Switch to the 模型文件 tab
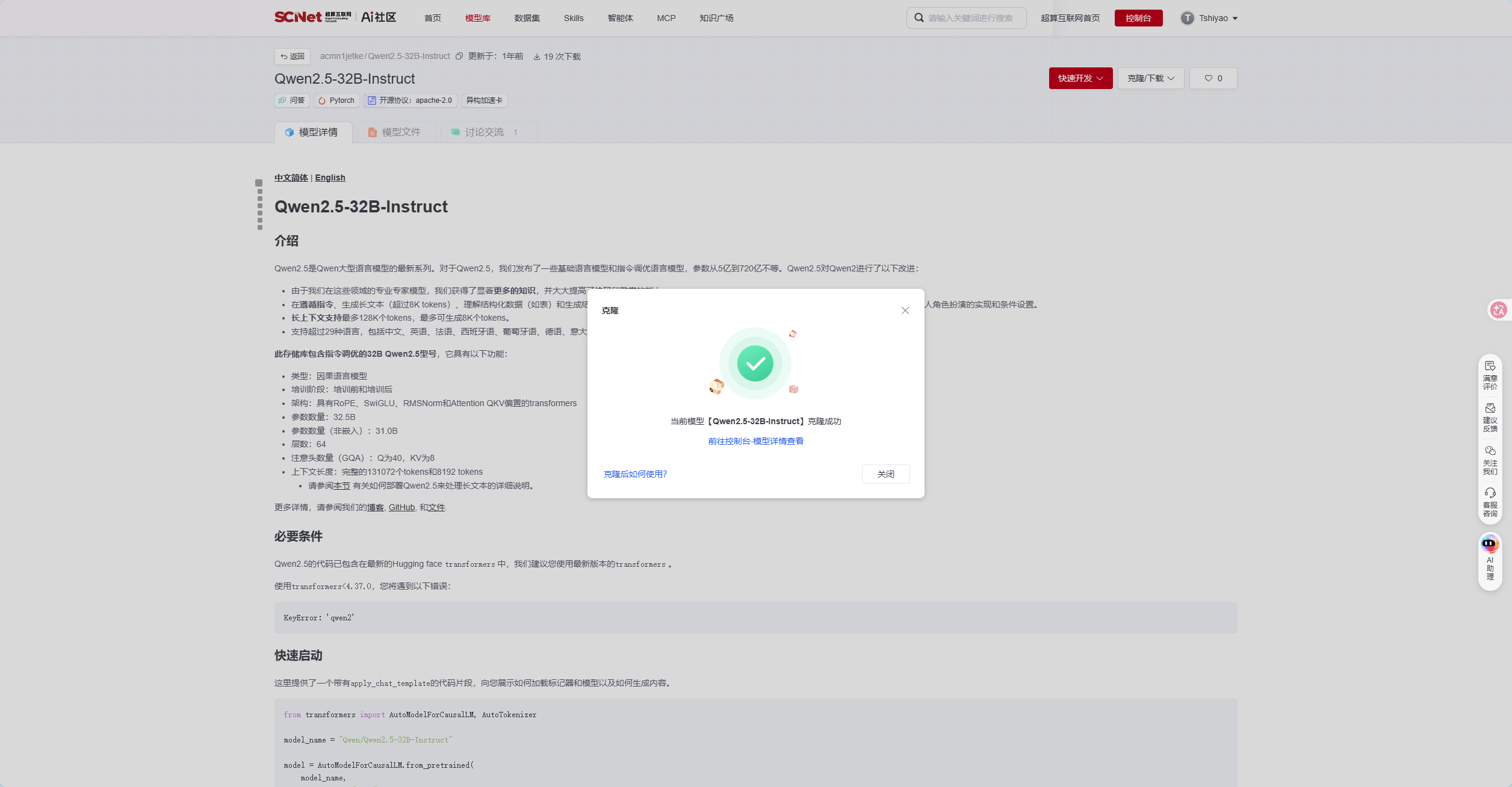1512x787 pixels. click(x=394, y=132)
